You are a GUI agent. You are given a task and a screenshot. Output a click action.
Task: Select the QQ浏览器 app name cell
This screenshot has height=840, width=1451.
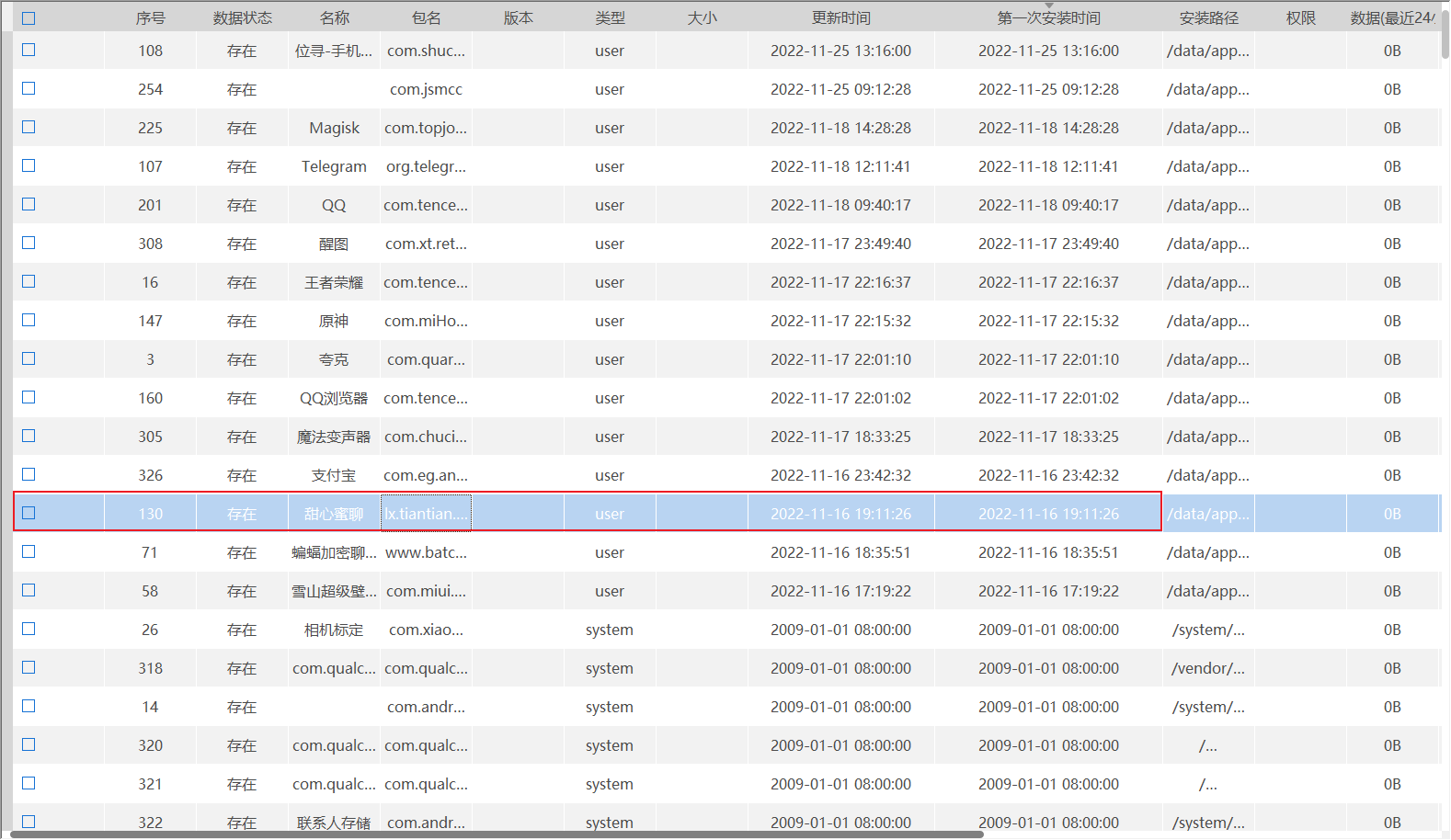tap(334, 398)
